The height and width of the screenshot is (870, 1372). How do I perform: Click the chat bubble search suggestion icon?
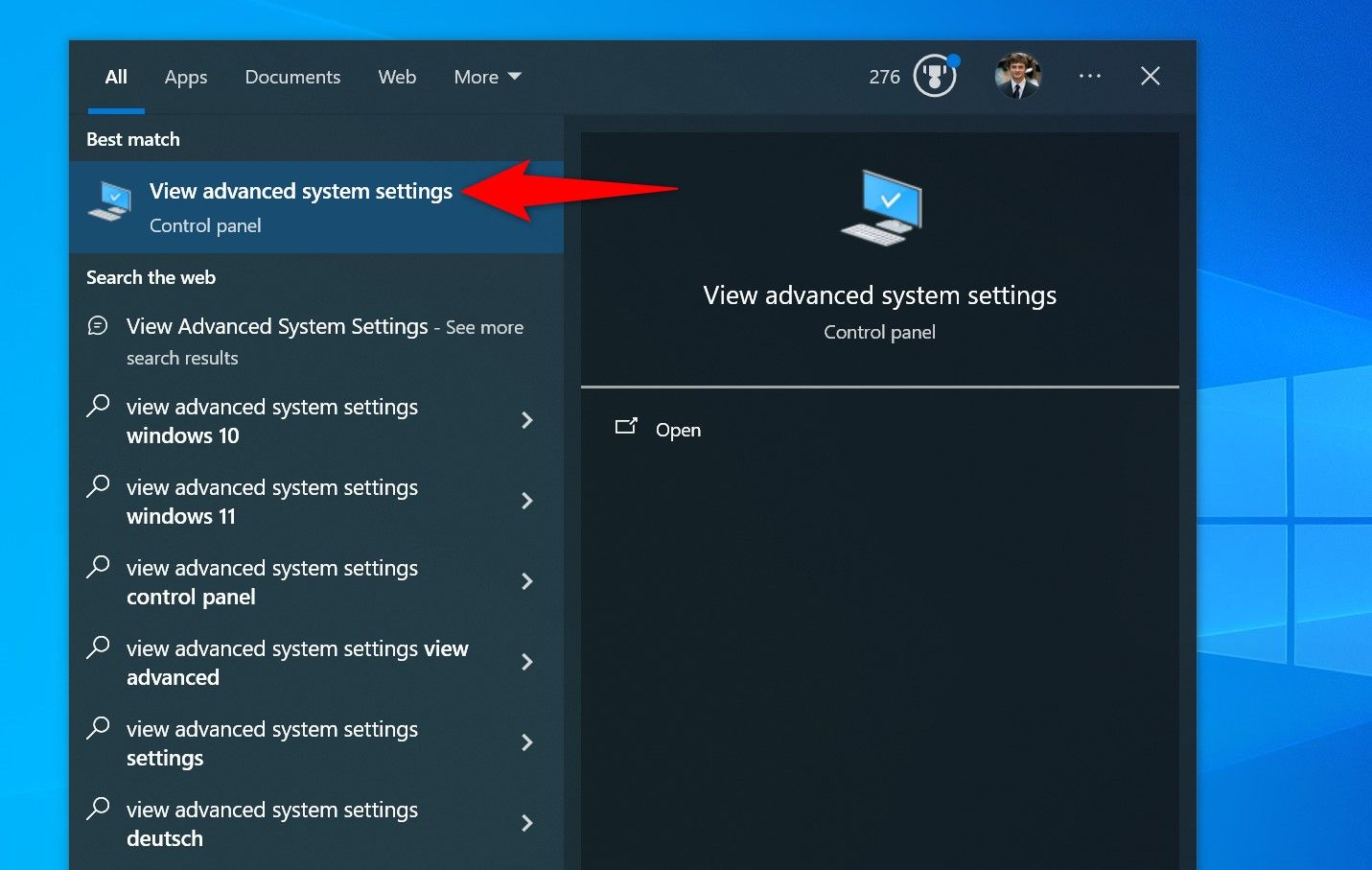(x=97, y=325)
